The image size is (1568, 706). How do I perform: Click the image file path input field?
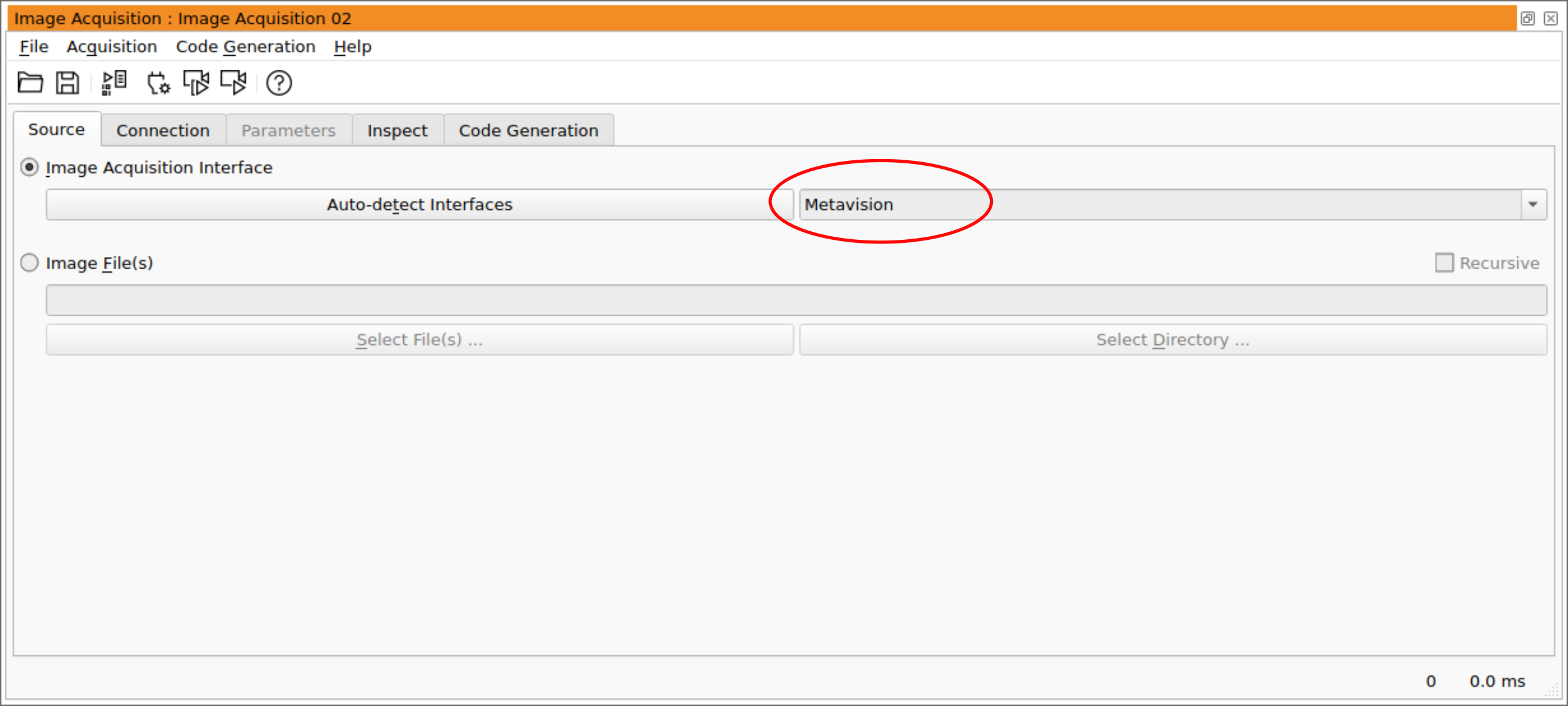[797, 300]
